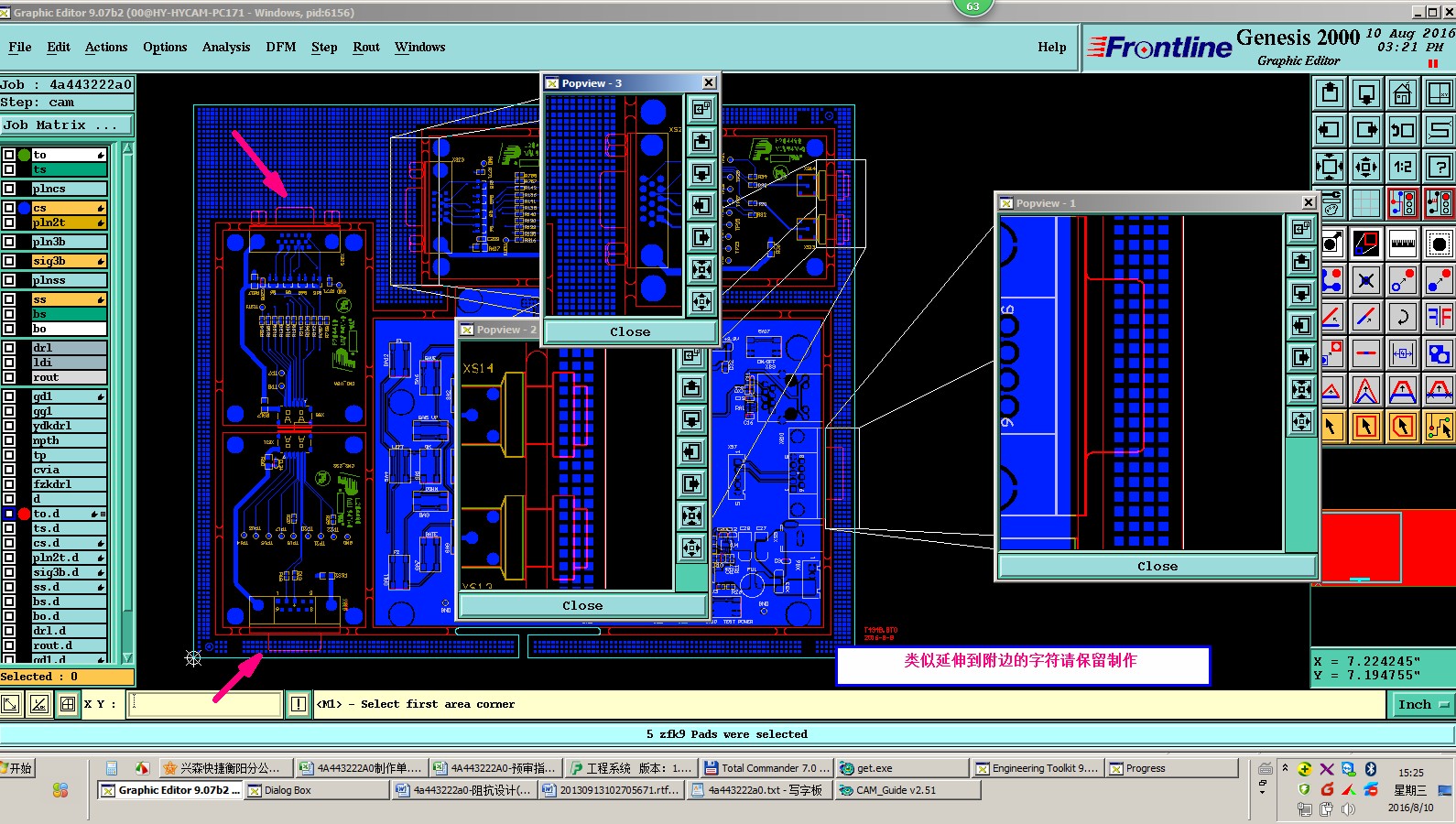Click Close button in Popview-2
This screenshot has width=1456, height=824.
coord(582,606)
